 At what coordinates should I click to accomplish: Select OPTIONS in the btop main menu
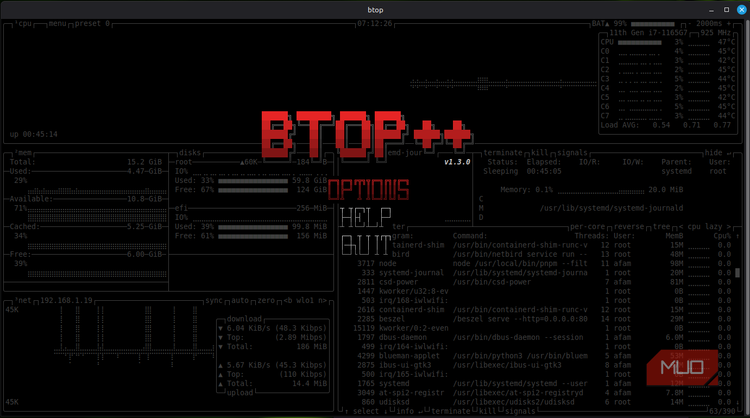(x=368, y=190)
